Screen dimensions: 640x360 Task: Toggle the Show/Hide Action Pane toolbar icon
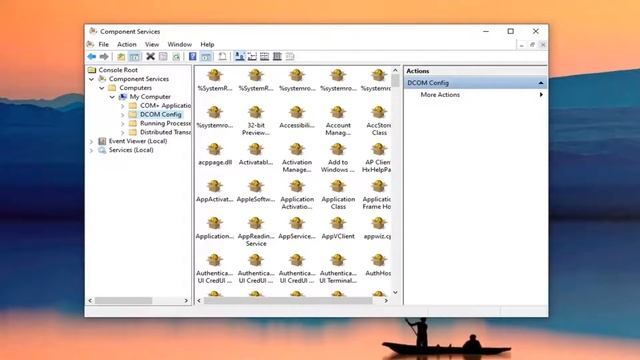click(x=206, y=56)
